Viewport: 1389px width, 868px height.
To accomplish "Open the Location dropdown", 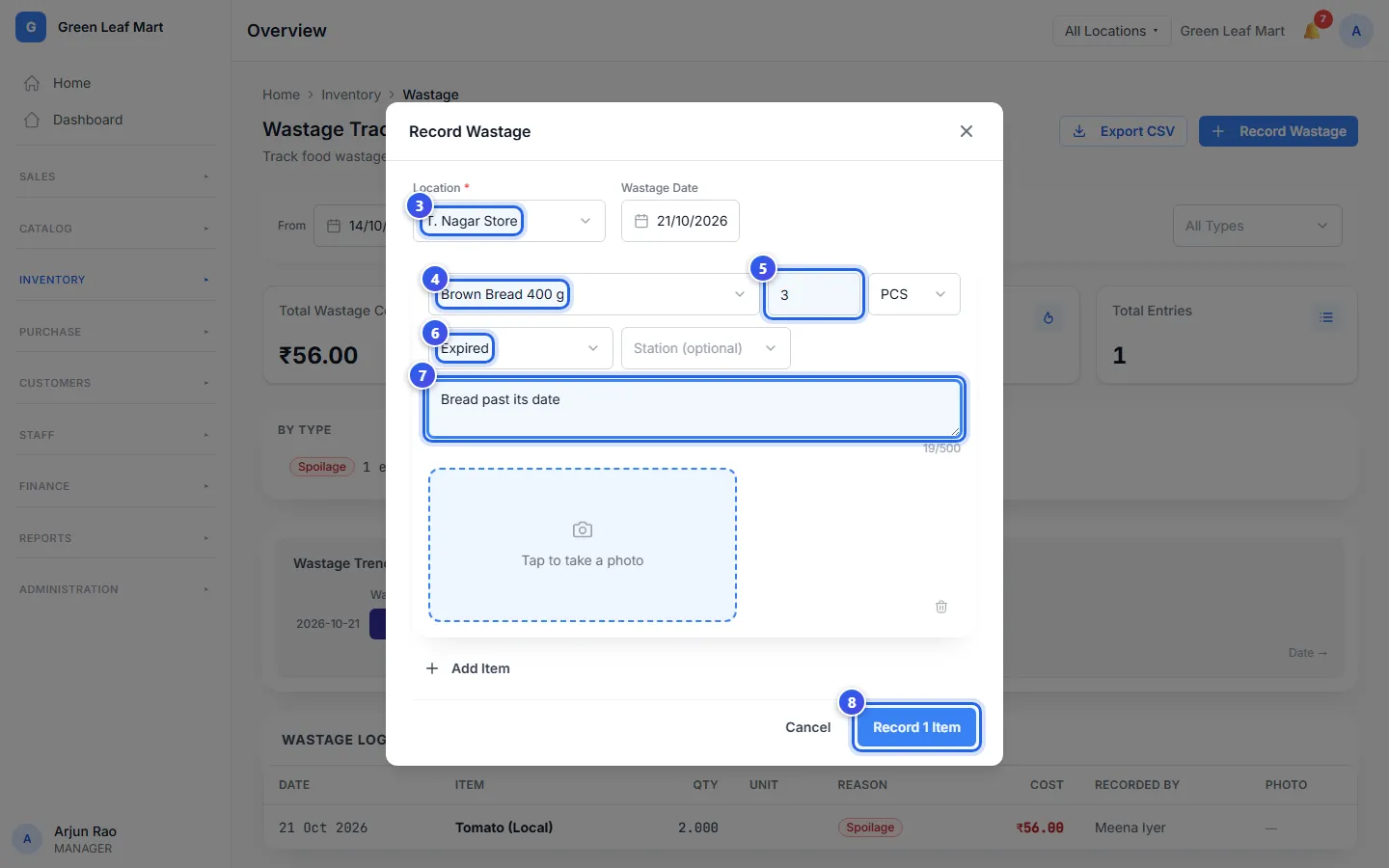I will (509, 221).
